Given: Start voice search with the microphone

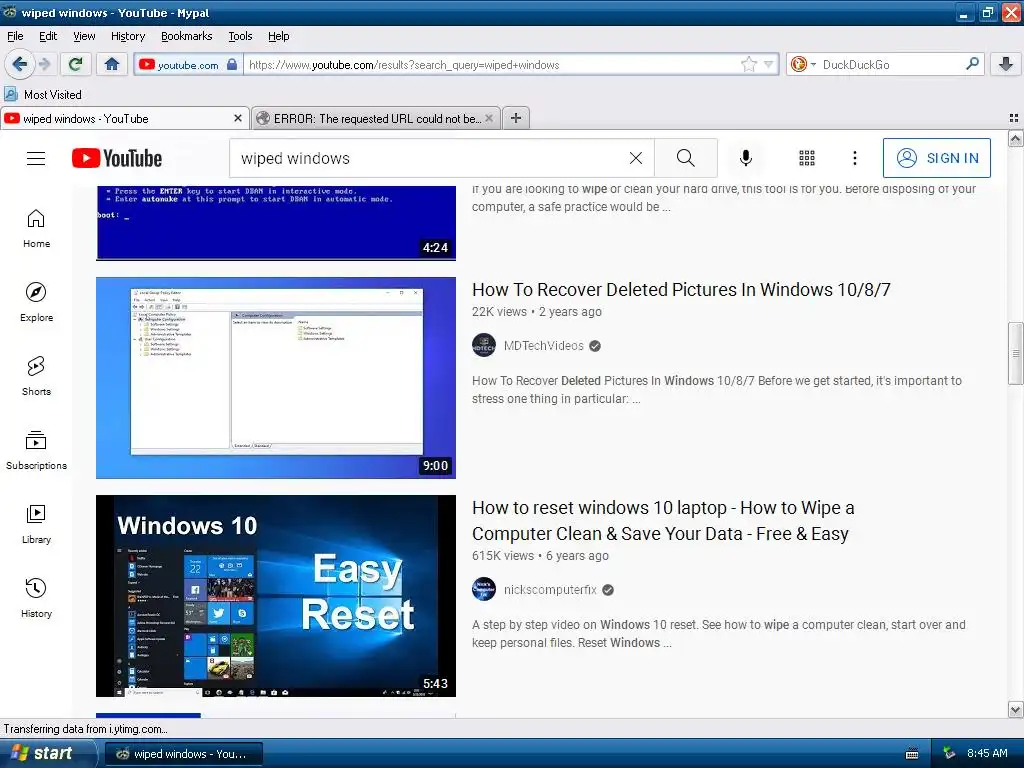Looking at the screenshot, I should [x=746, y=158].
